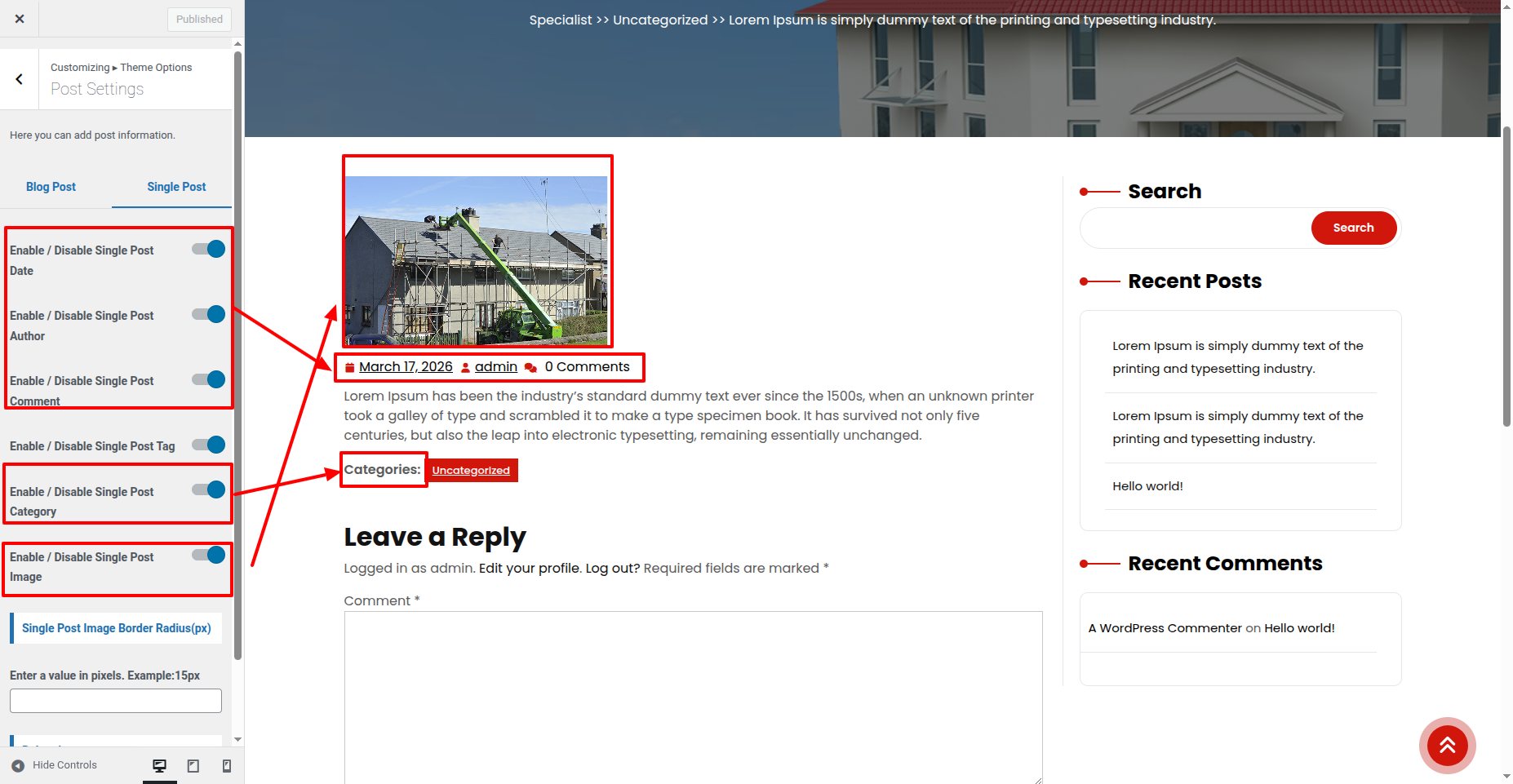1513x784 pixels.
Task: Switch to mobile preview device icon
Action: click(x=227, y=765)
